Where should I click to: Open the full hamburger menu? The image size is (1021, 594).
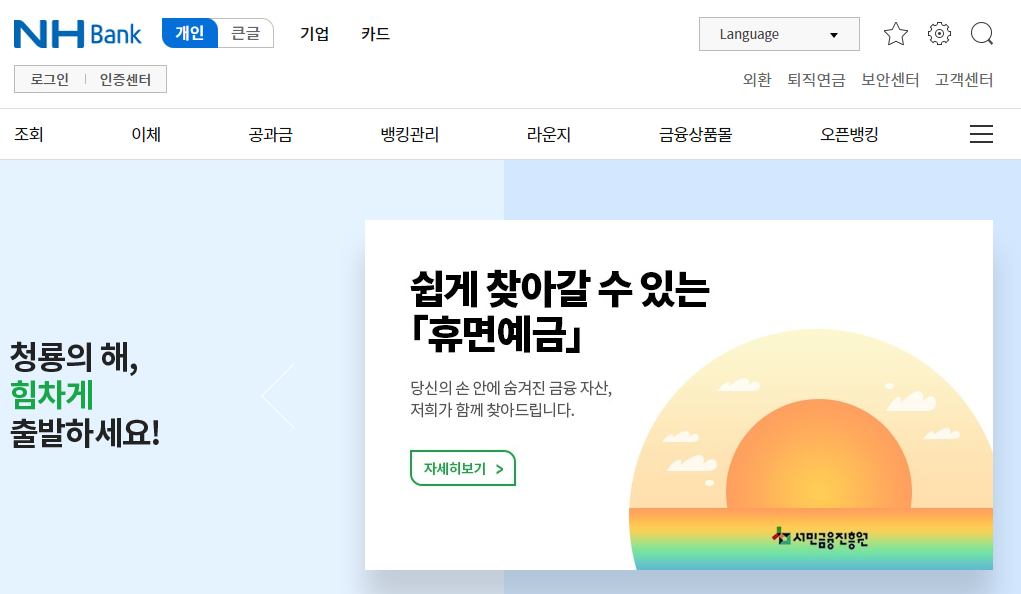pyautogui.click(x=981, y=134)
